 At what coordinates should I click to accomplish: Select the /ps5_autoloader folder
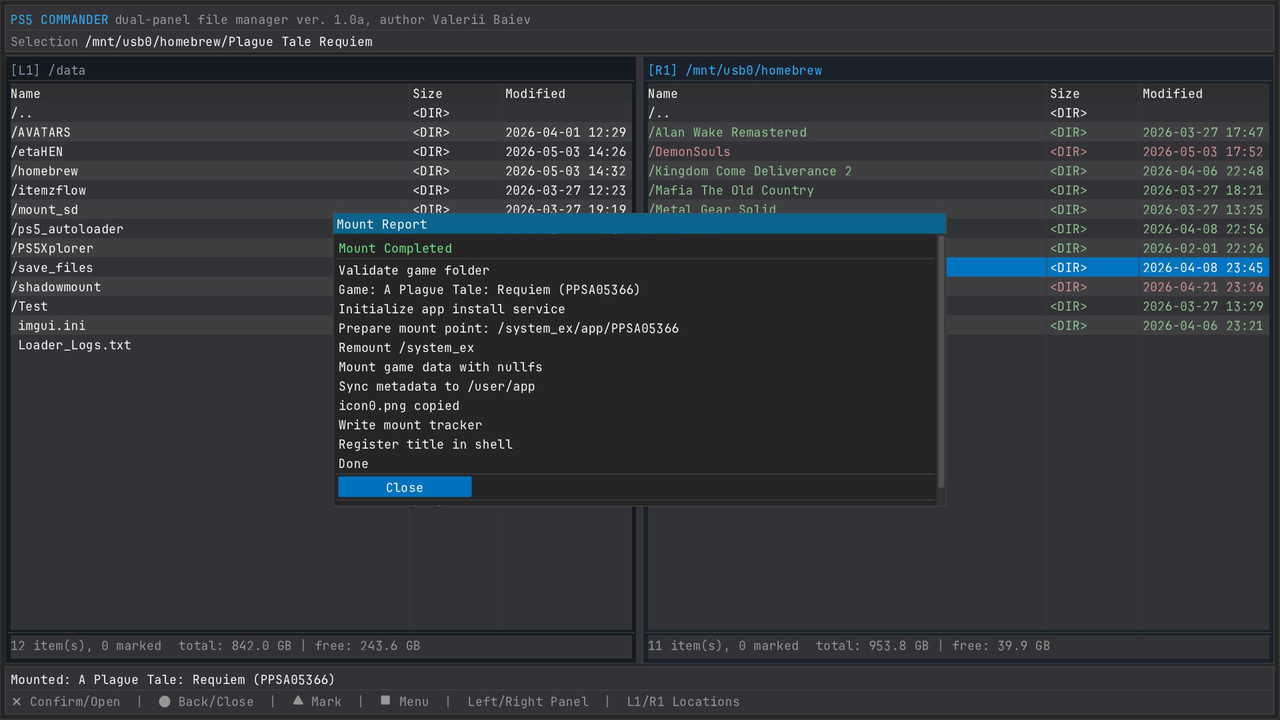pos(171,229)
